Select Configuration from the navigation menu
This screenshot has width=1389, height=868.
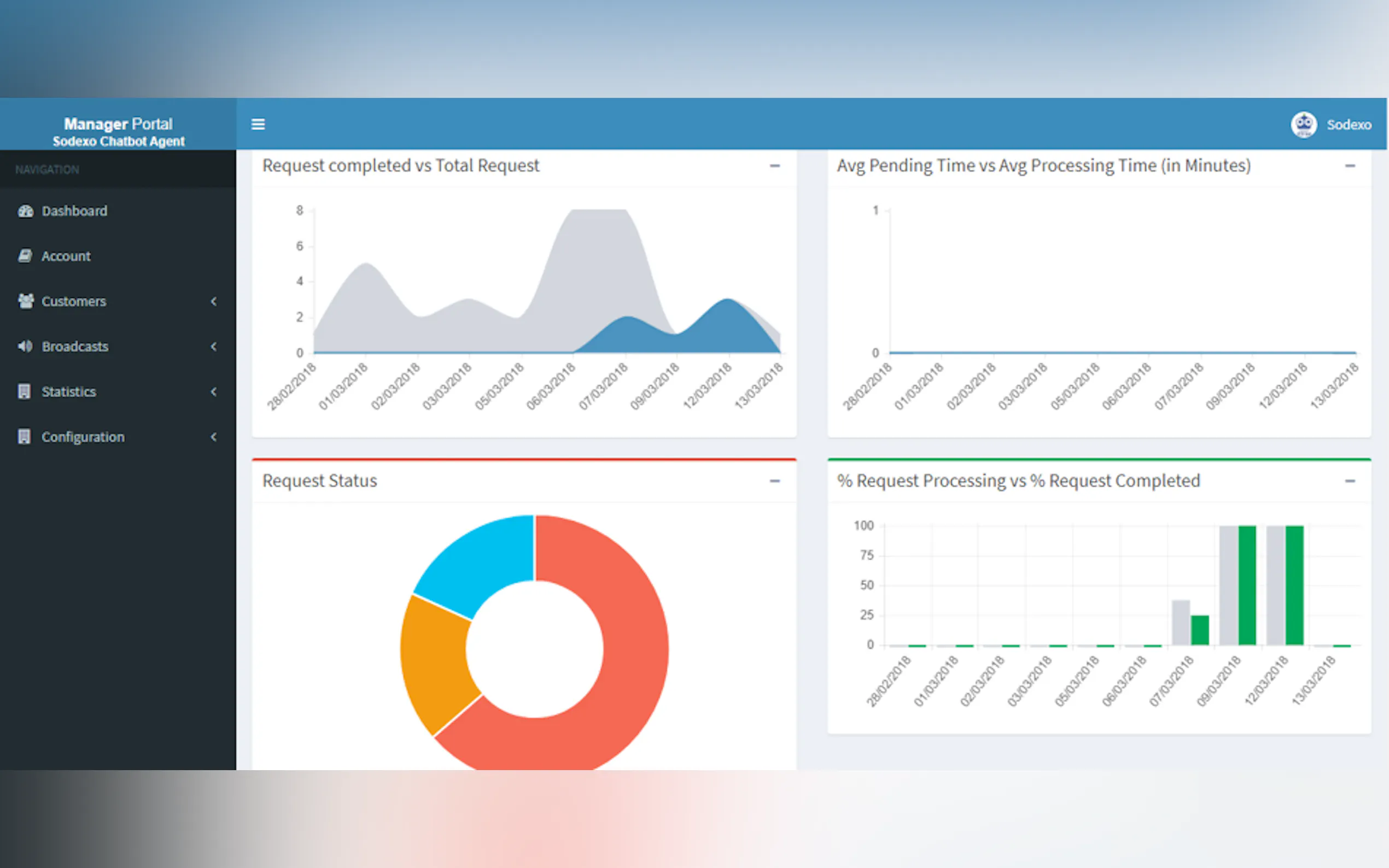tap(83, 436)
